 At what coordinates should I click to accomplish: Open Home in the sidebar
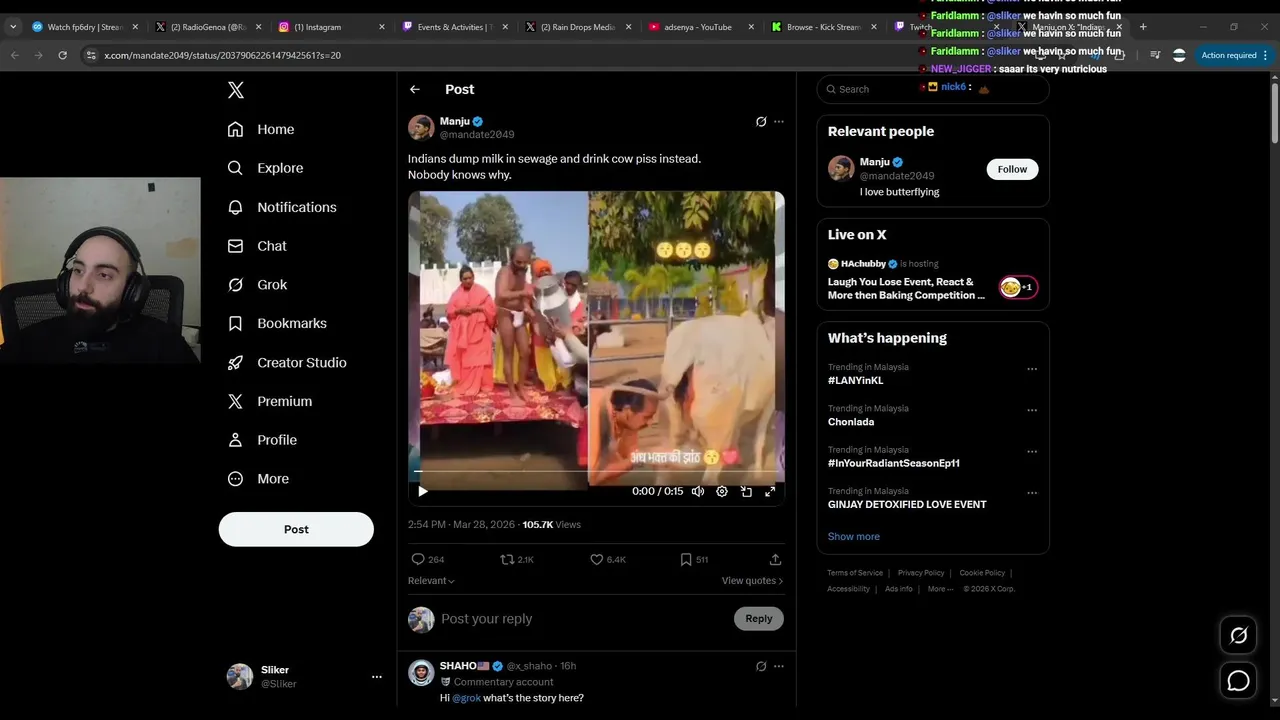pos(261,129)
